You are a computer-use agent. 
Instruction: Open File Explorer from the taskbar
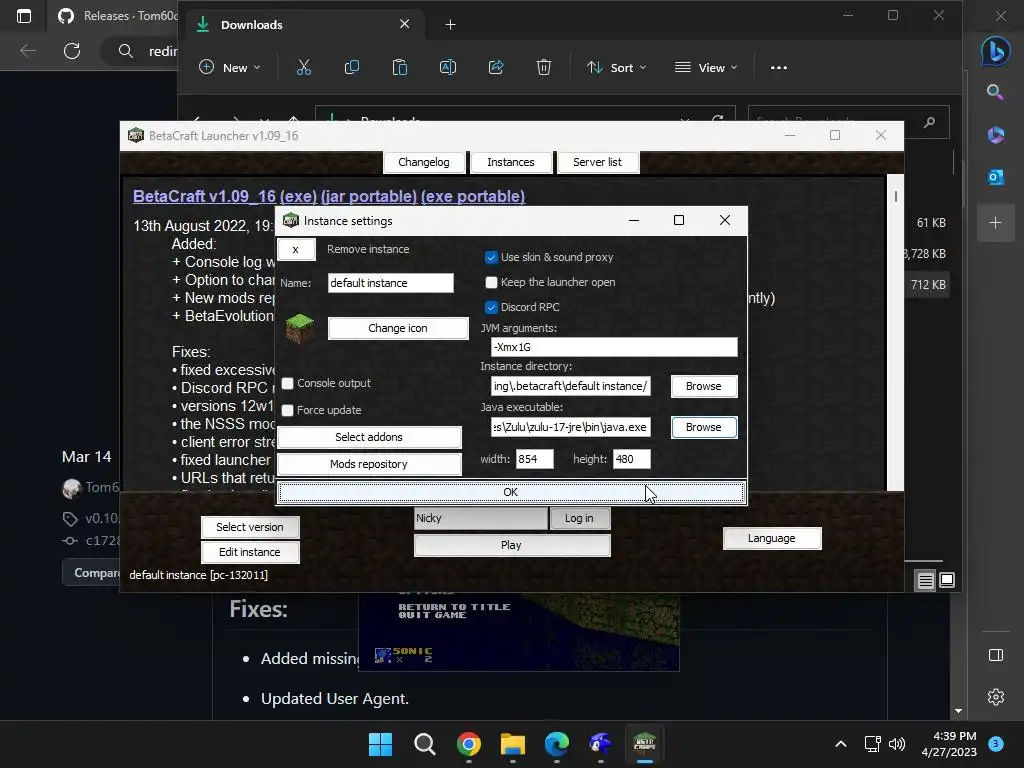click(x=513, y=744)
